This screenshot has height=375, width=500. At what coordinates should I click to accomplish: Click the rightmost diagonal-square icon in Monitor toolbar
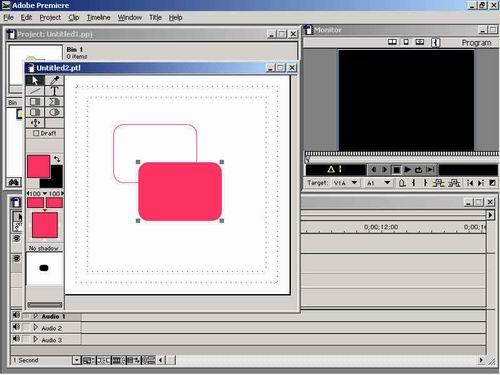click(492, 183)
